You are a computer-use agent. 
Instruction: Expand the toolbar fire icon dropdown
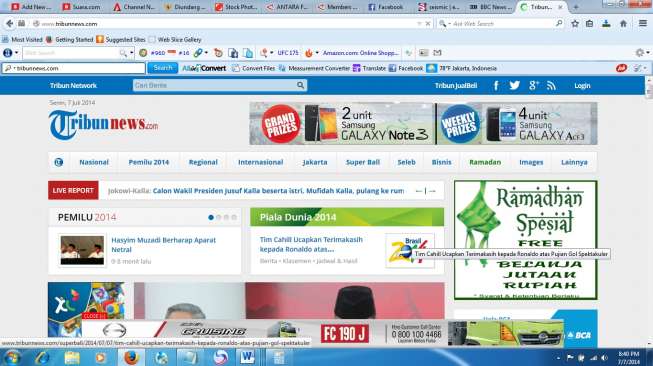(317, 53)
